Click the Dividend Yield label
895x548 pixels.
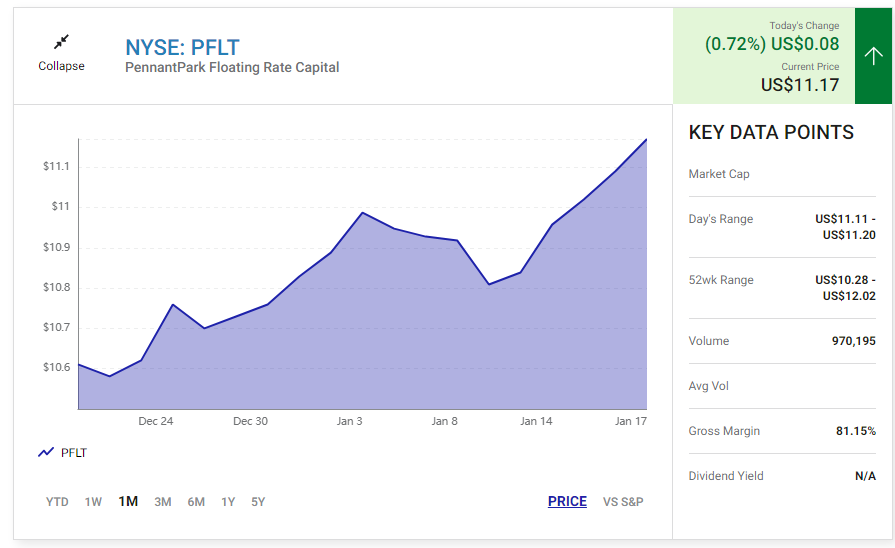pos(725,476)
